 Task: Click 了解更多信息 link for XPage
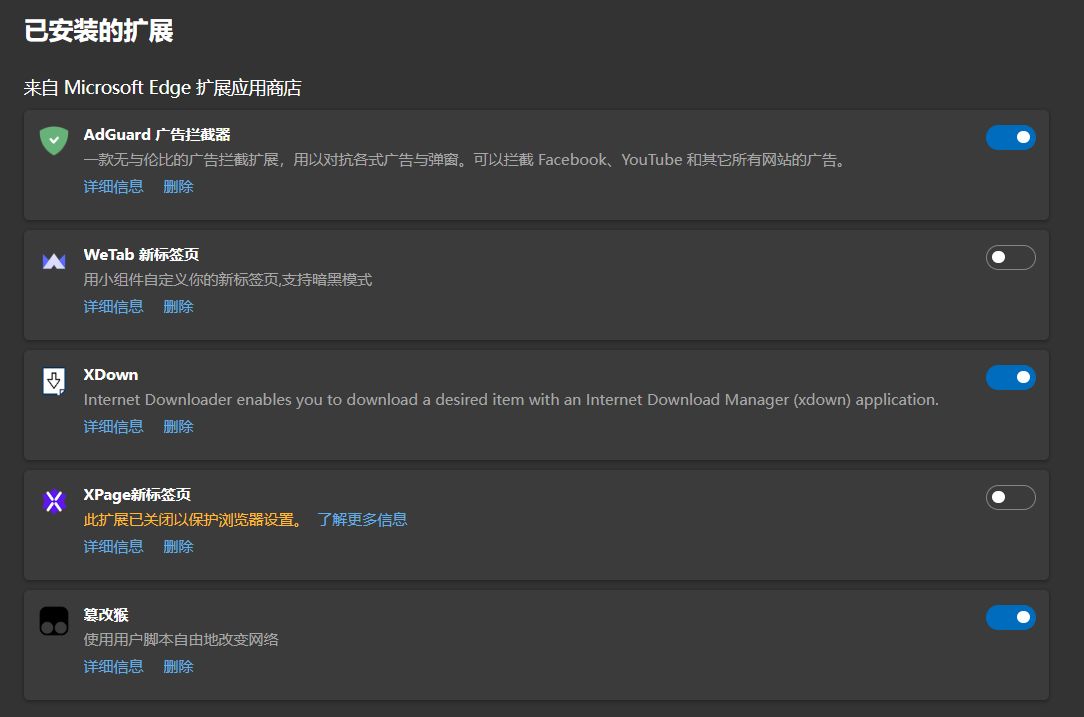[362, 520]
